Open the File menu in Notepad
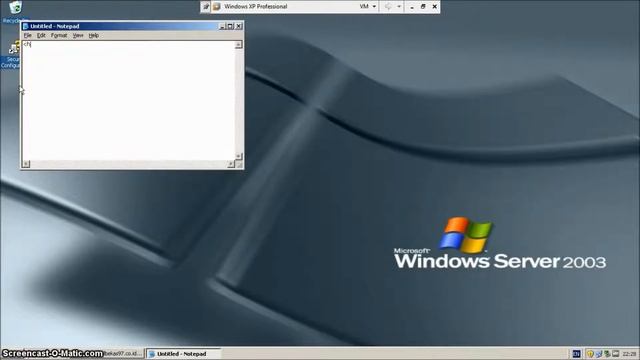This screenshot has height=360, width=640. pyautogui.click(x=27, y=36)
